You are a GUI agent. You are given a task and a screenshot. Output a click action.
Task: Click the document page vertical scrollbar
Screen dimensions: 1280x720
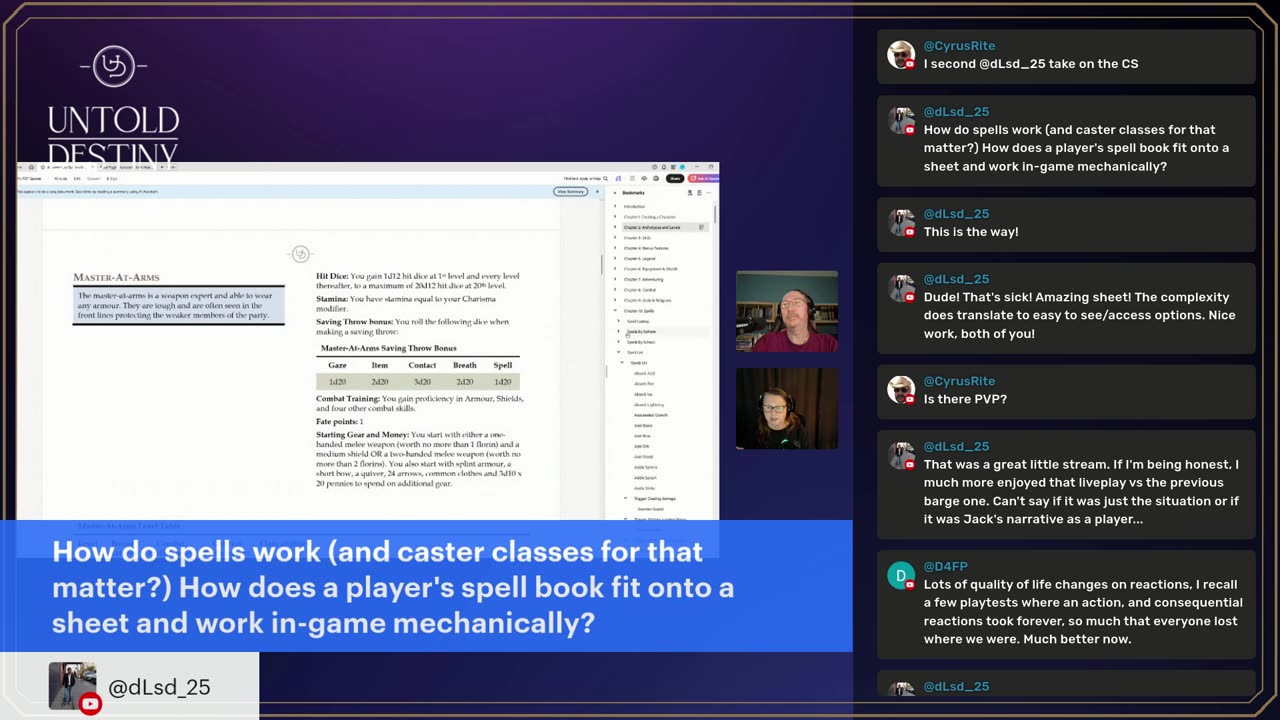(601, 263)
